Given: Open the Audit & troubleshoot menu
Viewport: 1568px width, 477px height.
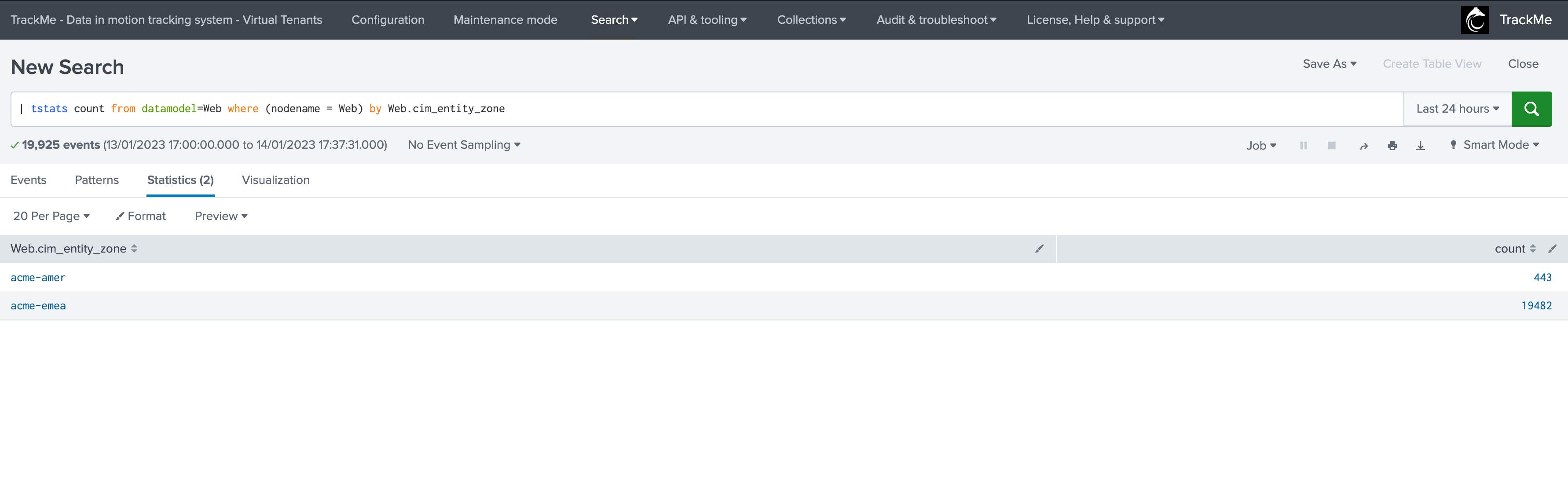Looking at the screenshot, I should pos(936,20).
